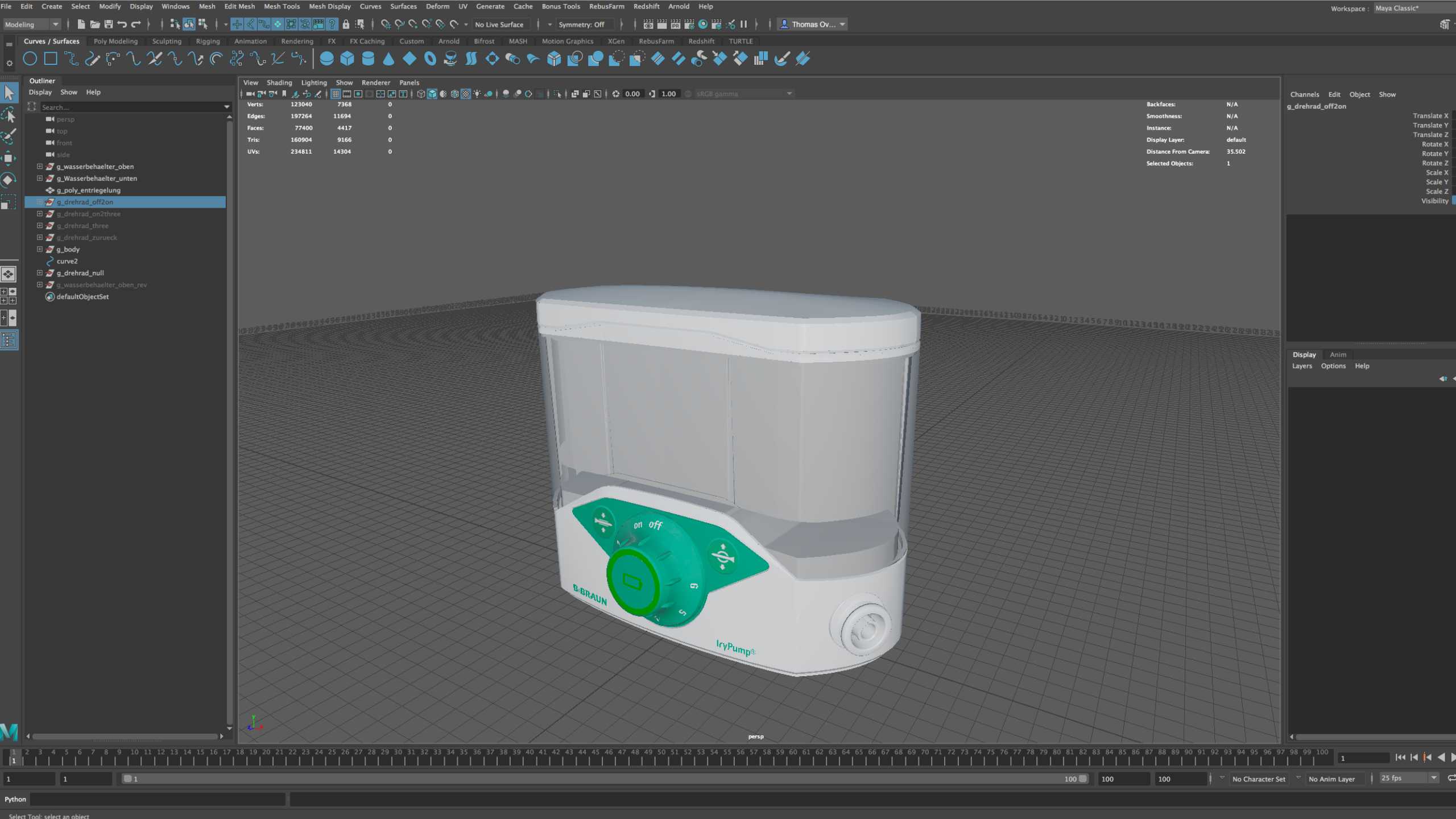Switch to the Rigging shelf tab
Viewport: 1456px width, 819px height.
point(208,42)
